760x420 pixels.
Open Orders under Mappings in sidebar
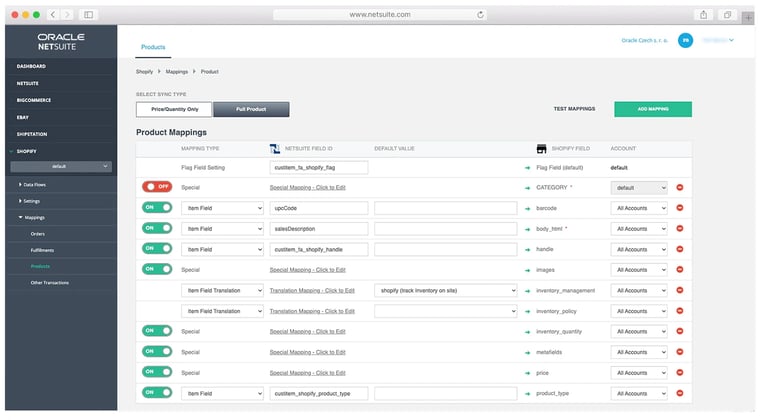(x=38, y=234)
